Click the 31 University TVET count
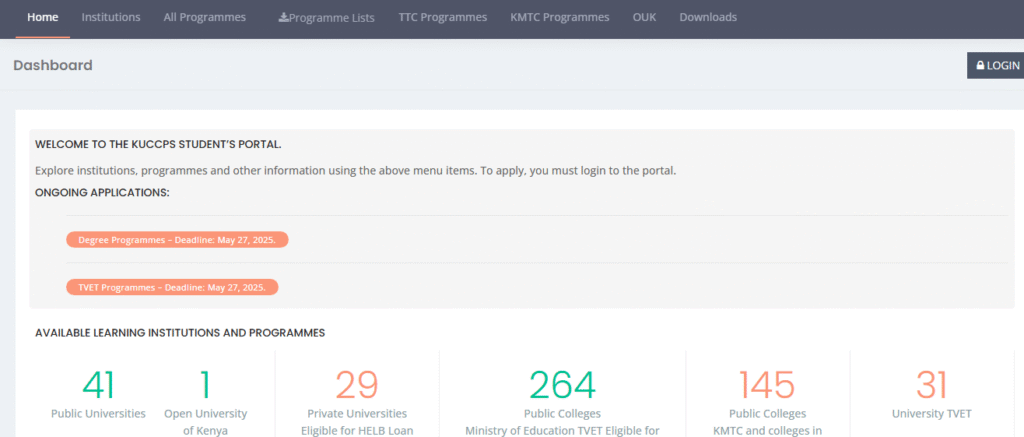1024x437 pixels. coord(932,385)
